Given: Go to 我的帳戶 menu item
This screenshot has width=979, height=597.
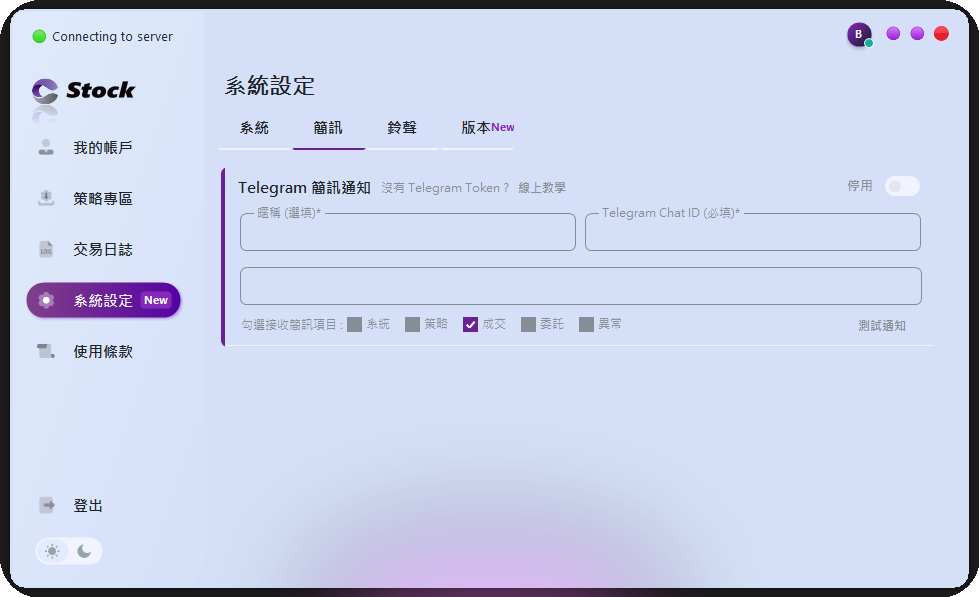Looking at the screenshot, I should (x=103, y=147).
